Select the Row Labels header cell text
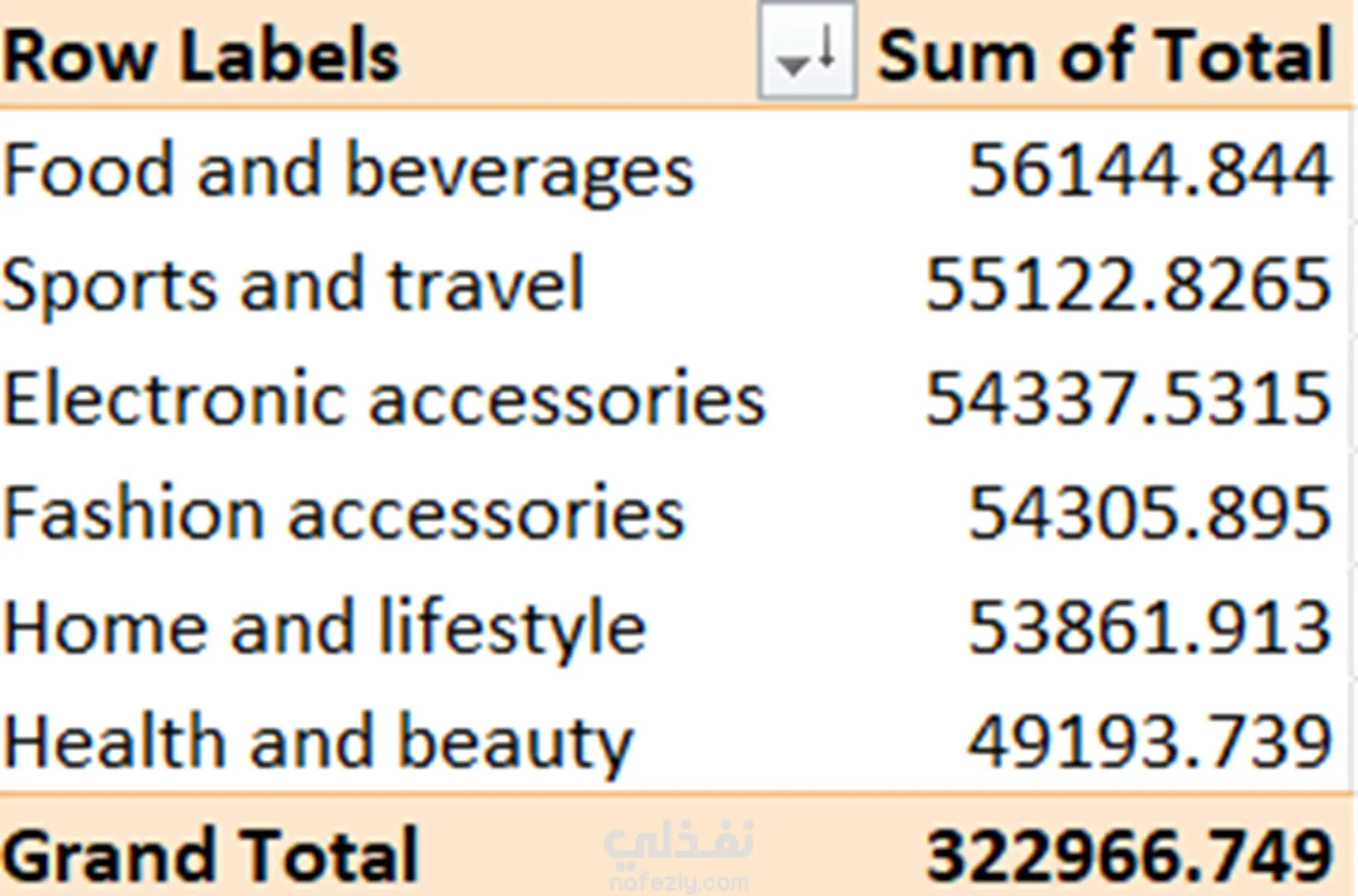This screenshot has width=1358, height=896. (x=202, y=55)
